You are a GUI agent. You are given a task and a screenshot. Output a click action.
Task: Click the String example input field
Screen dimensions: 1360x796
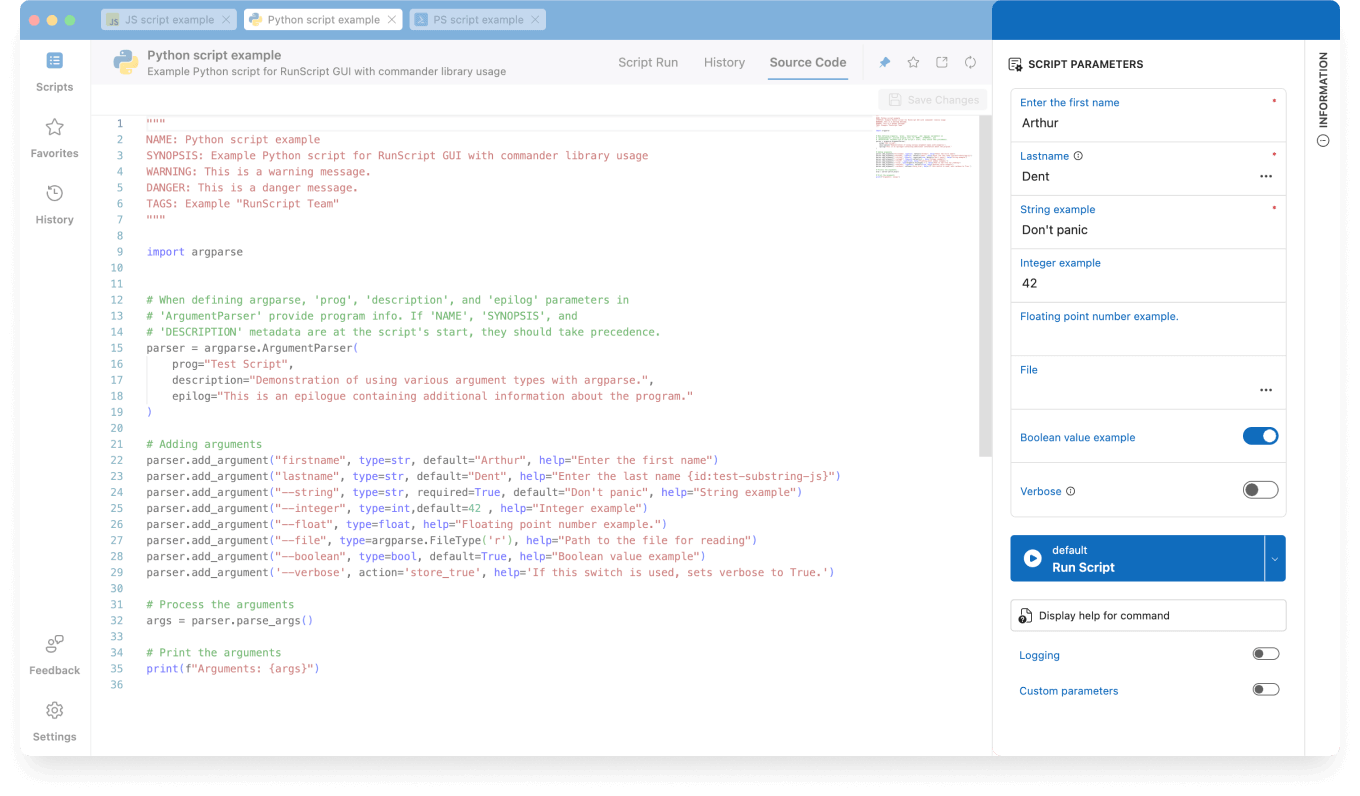[1148, 222]
